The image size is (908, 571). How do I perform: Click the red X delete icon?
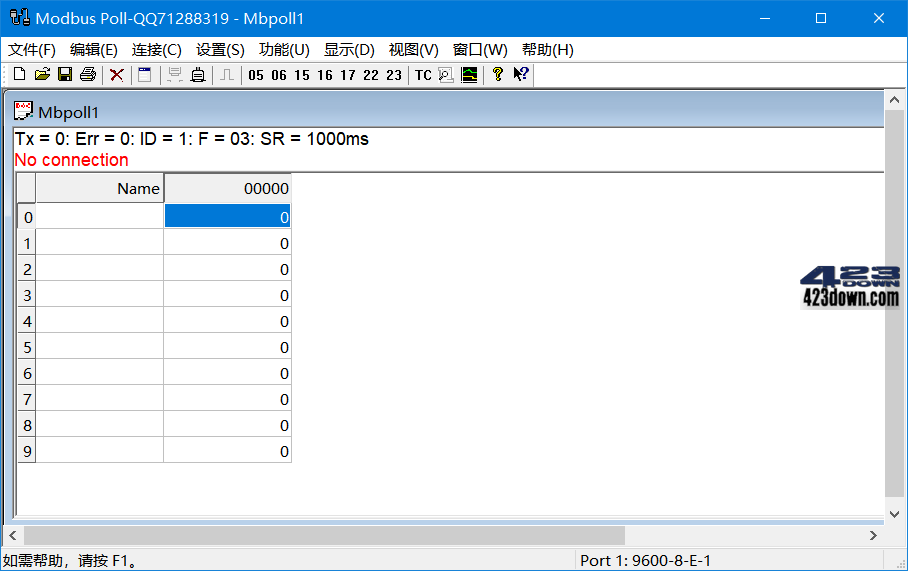pos(117,75)
